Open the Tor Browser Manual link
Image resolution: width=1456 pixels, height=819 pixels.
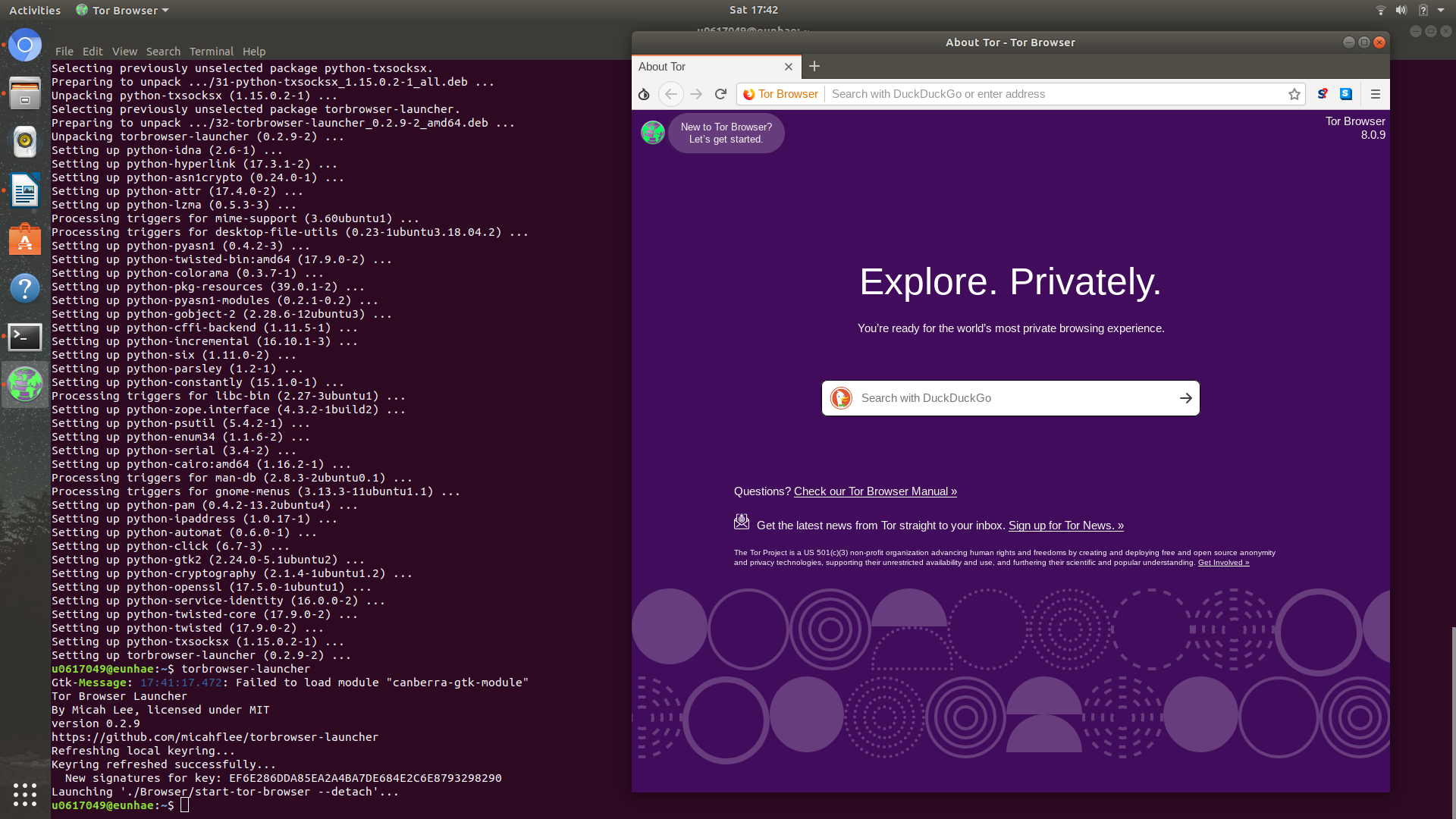coord(875,491)
